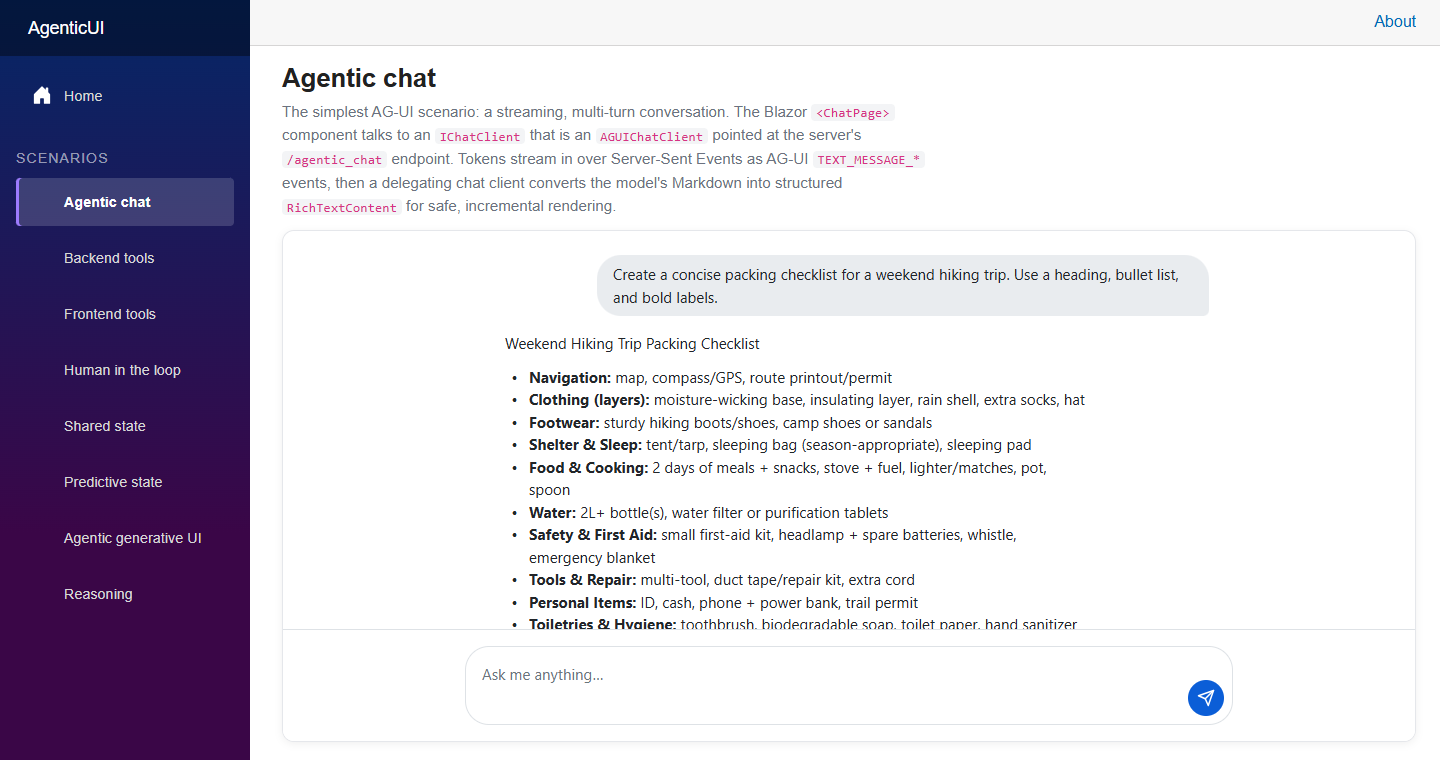The width and height of the screenshot is (1440, 760).
Task: Open the Agentic chat scenario
Action: pos(125,202)
